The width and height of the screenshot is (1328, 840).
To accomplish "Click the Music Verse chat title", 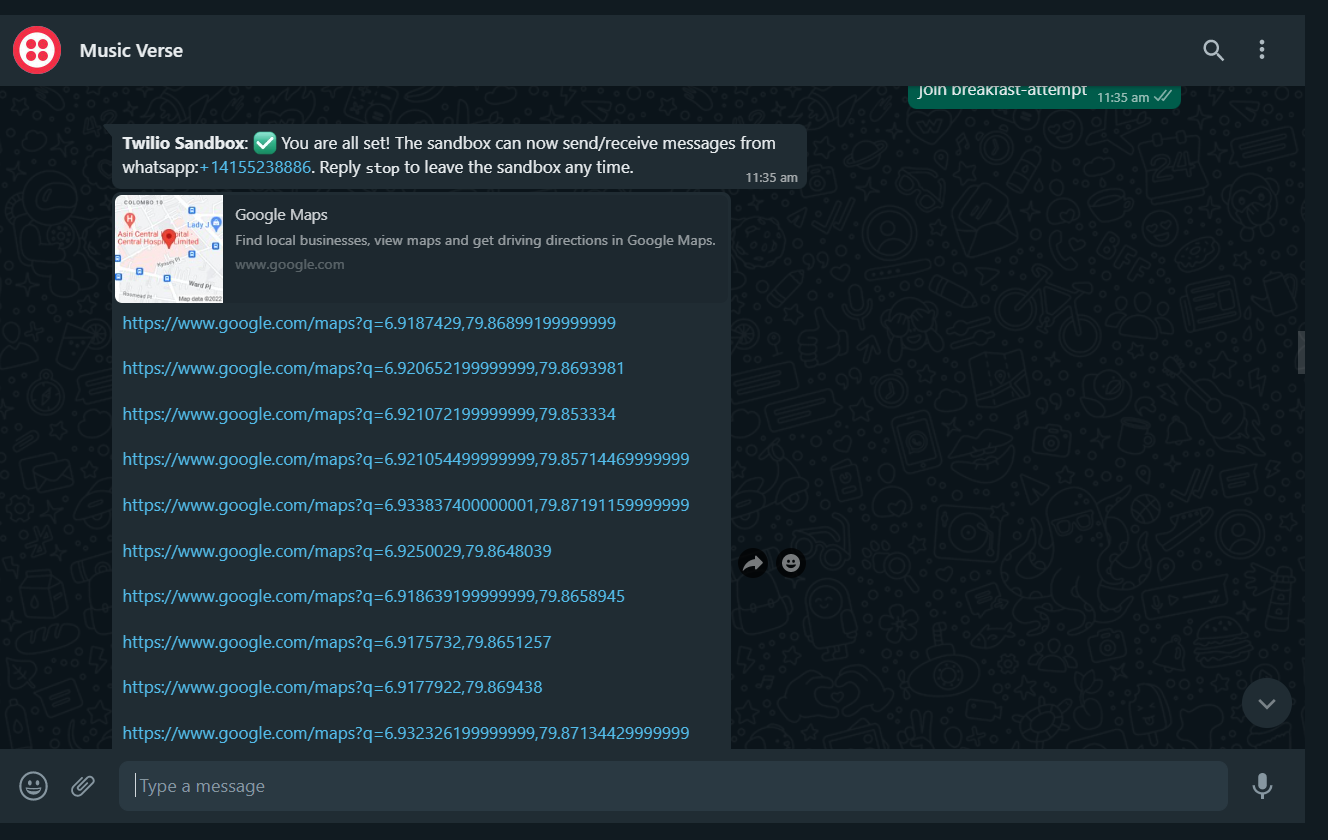I will (131, 50).
